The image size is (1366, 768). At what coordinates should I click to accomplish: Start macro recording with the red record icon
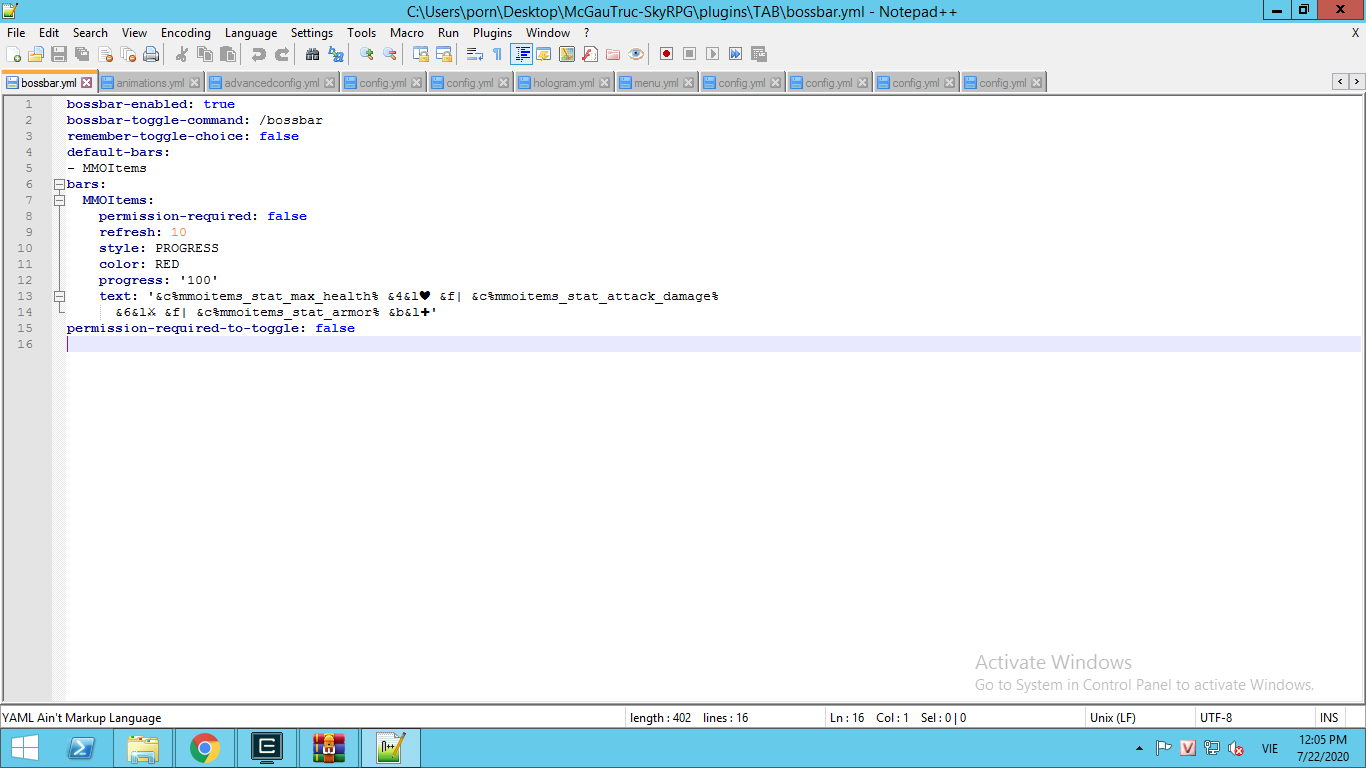pyautogui.click(x=666, y=54)
